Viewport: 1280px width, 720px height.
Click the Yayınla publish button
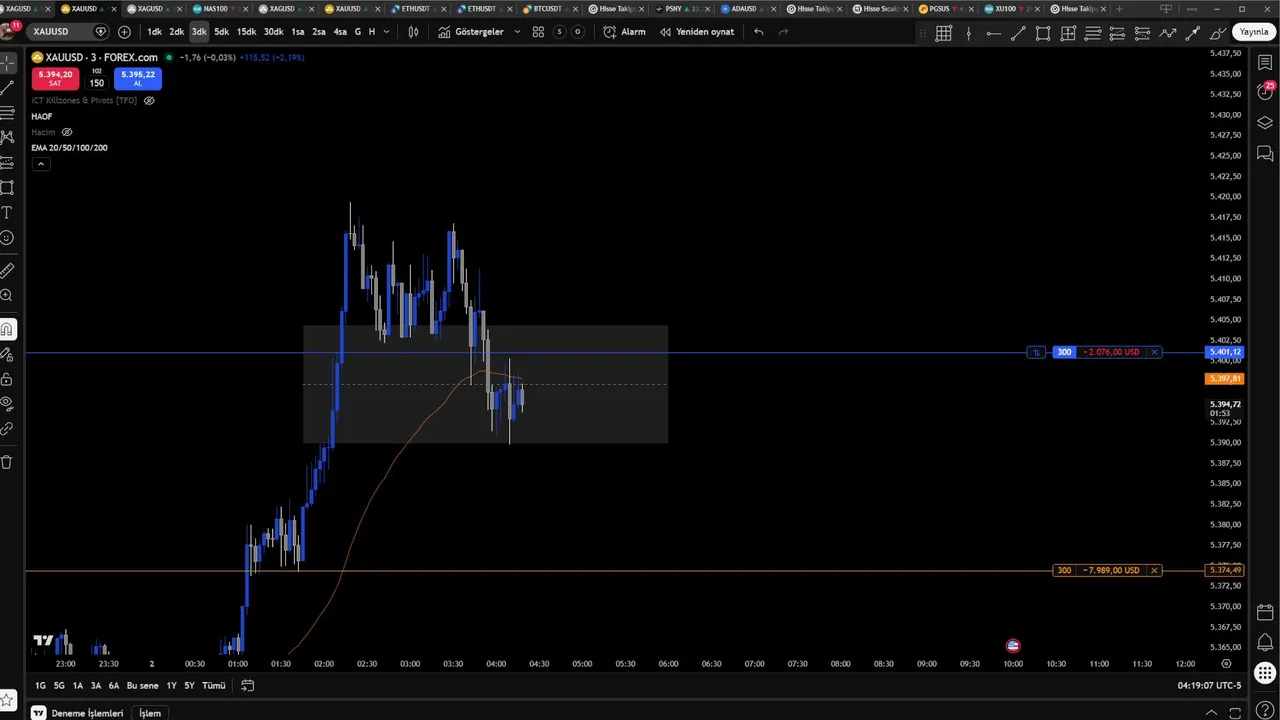coord(1254,32)
